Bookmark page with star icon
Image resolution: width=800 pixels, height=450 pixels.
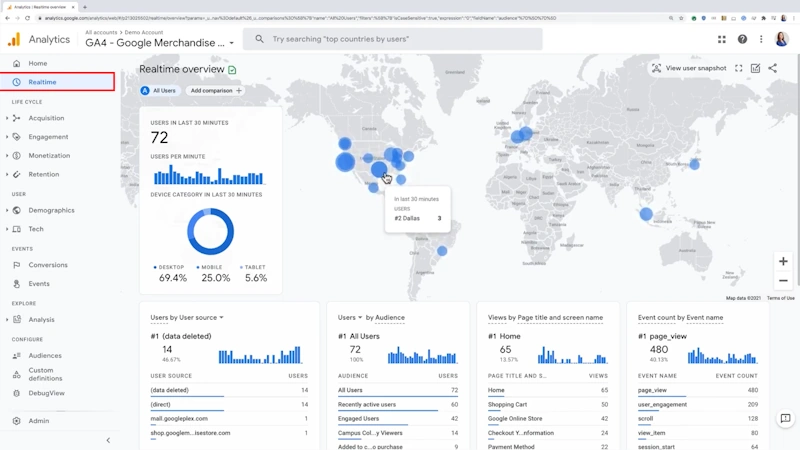[681, 18]
